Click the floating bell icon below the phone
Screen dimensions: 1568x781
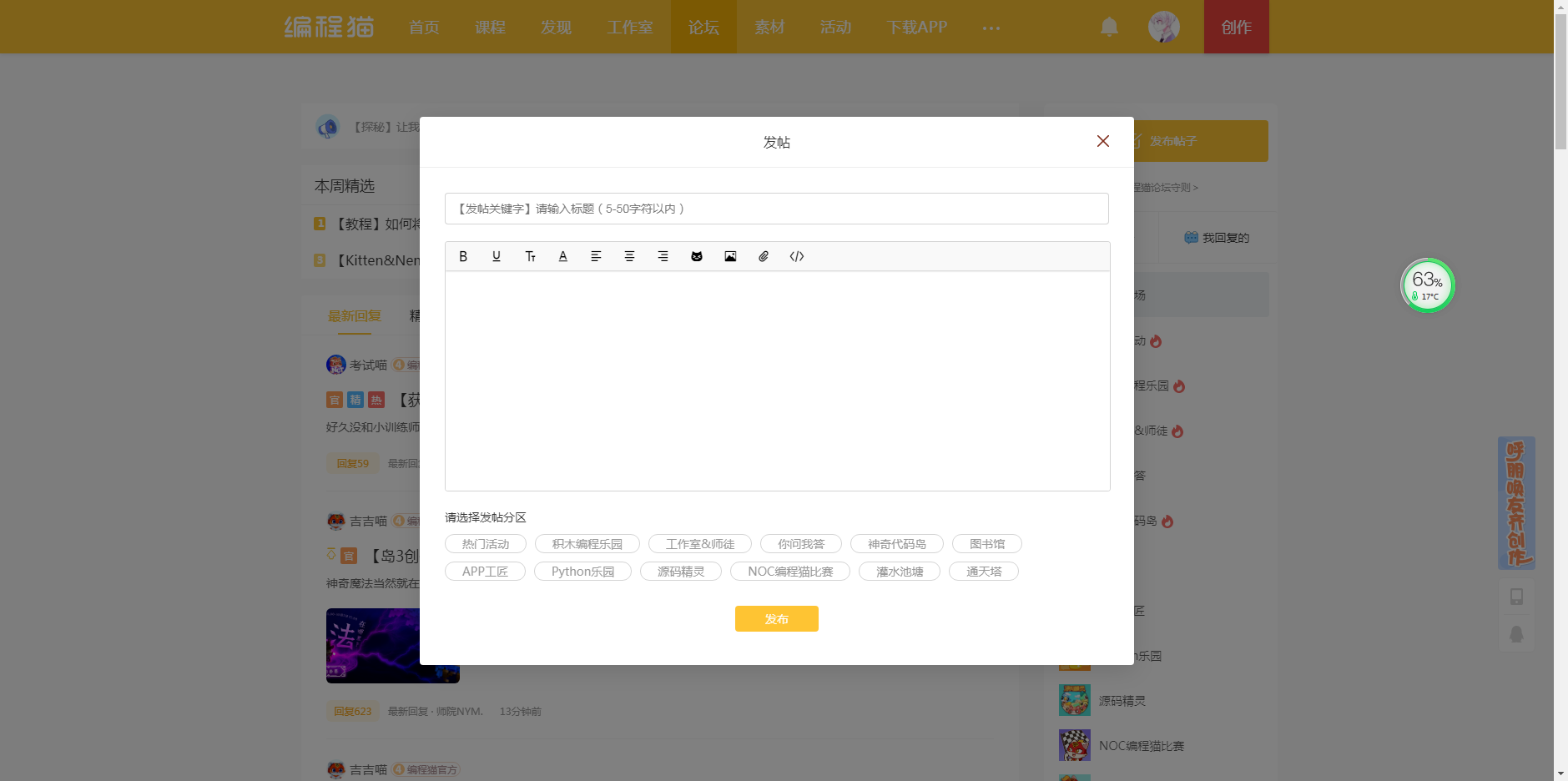1516,634
